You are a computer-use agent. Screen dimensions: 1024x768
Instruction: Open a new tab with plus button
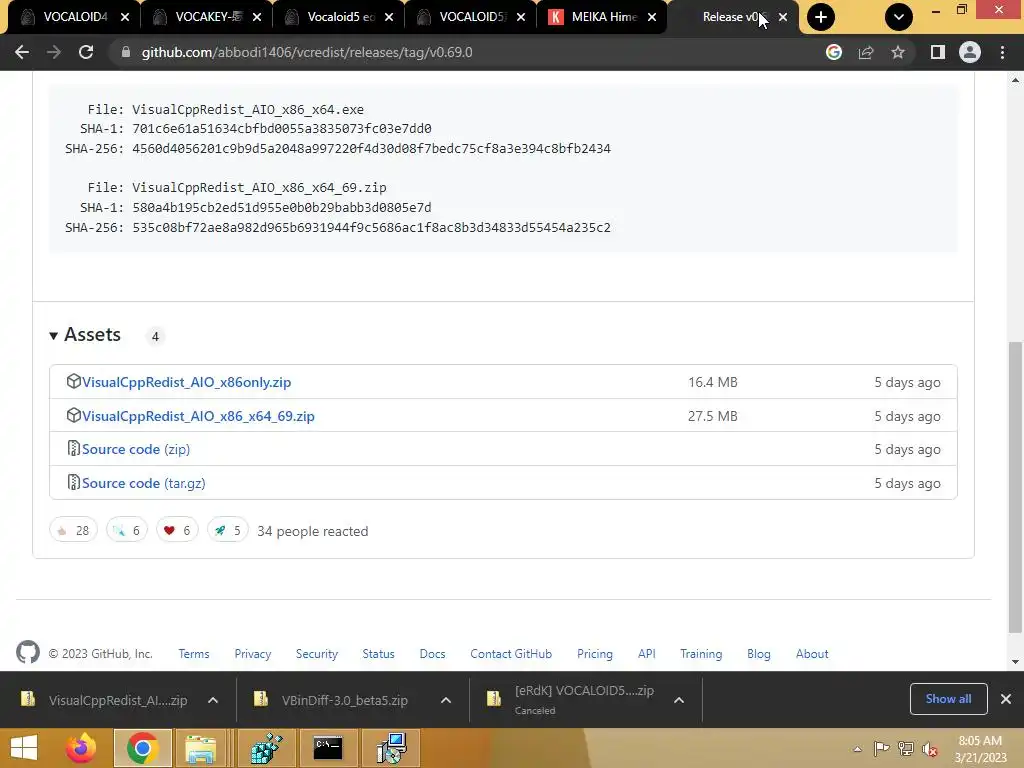(821, 17)
